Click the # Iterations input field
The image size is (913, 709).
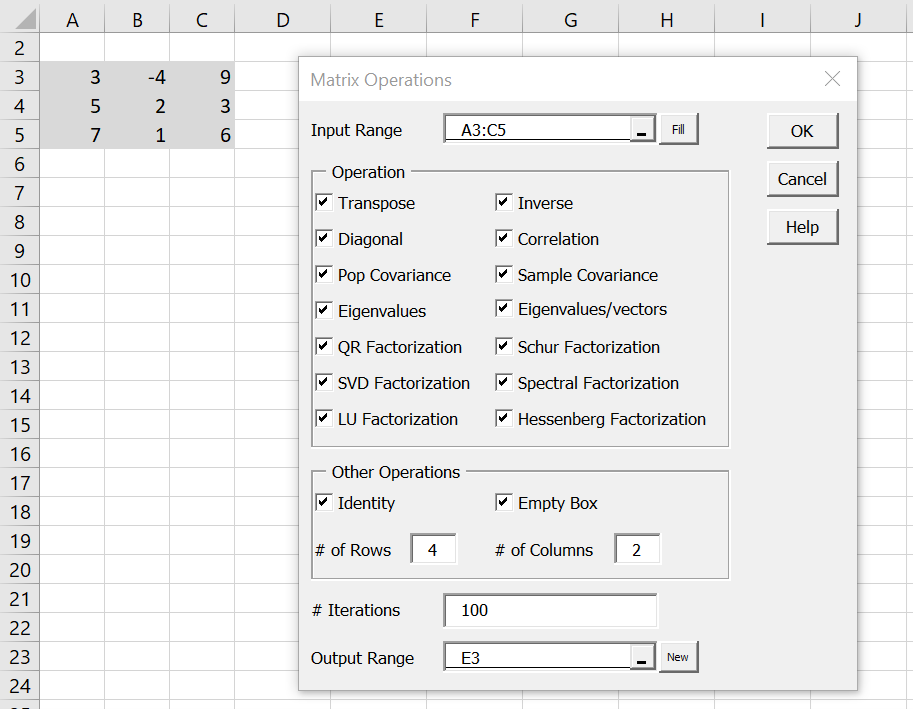click(x=550, y=610)
